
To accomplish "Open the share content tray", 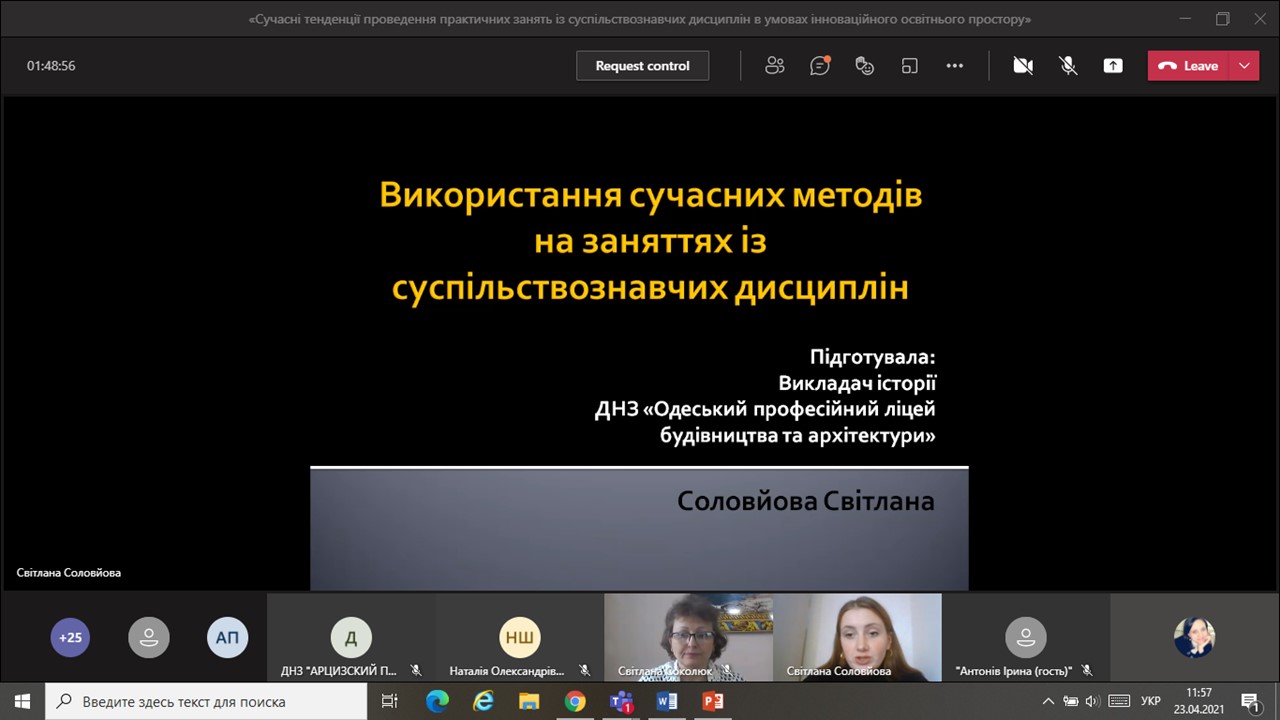I will pyautogui.click(x=1113, y=66).
